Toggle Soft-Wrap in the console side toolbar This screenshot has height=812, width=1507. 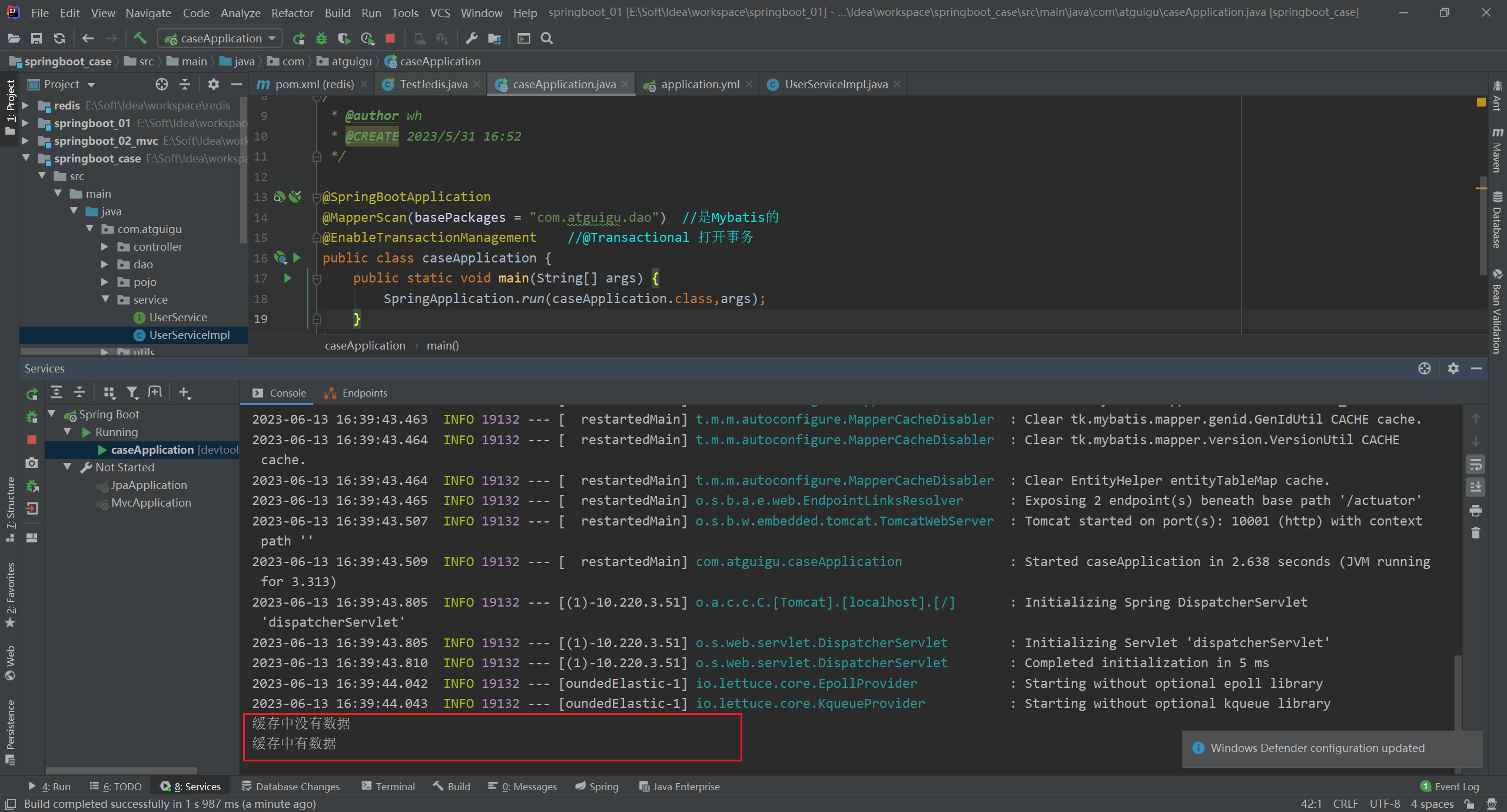(x=1475, y=465)
